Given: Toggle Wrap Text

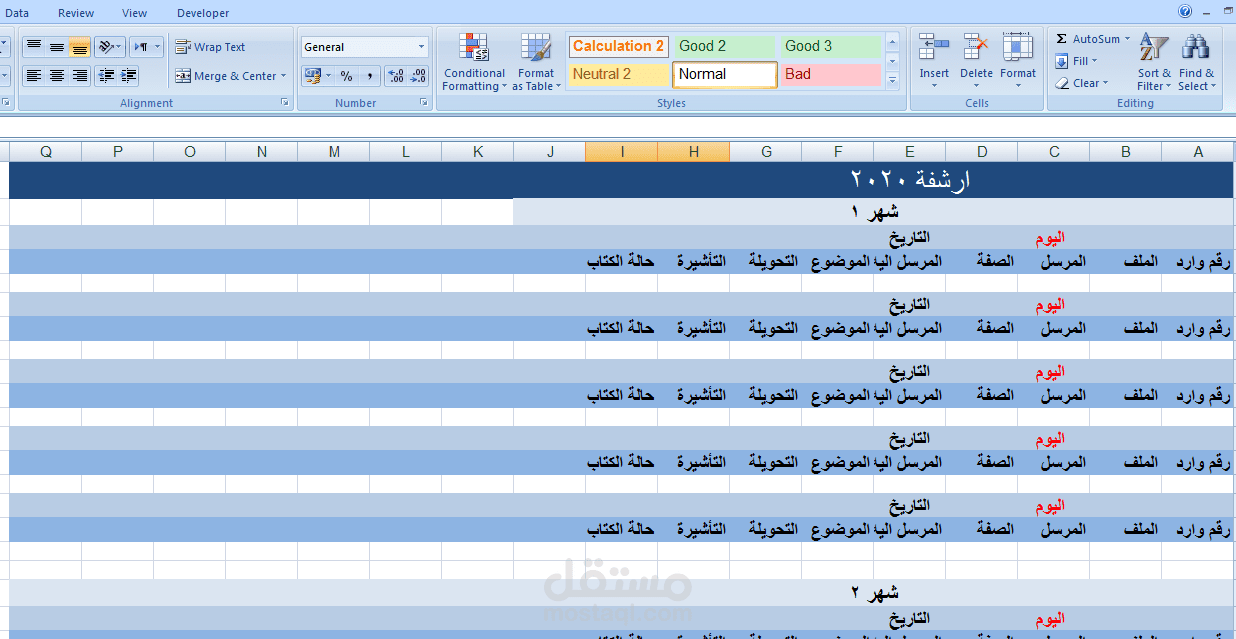Looking at the screenshot, I should click(x=210, y=47).
